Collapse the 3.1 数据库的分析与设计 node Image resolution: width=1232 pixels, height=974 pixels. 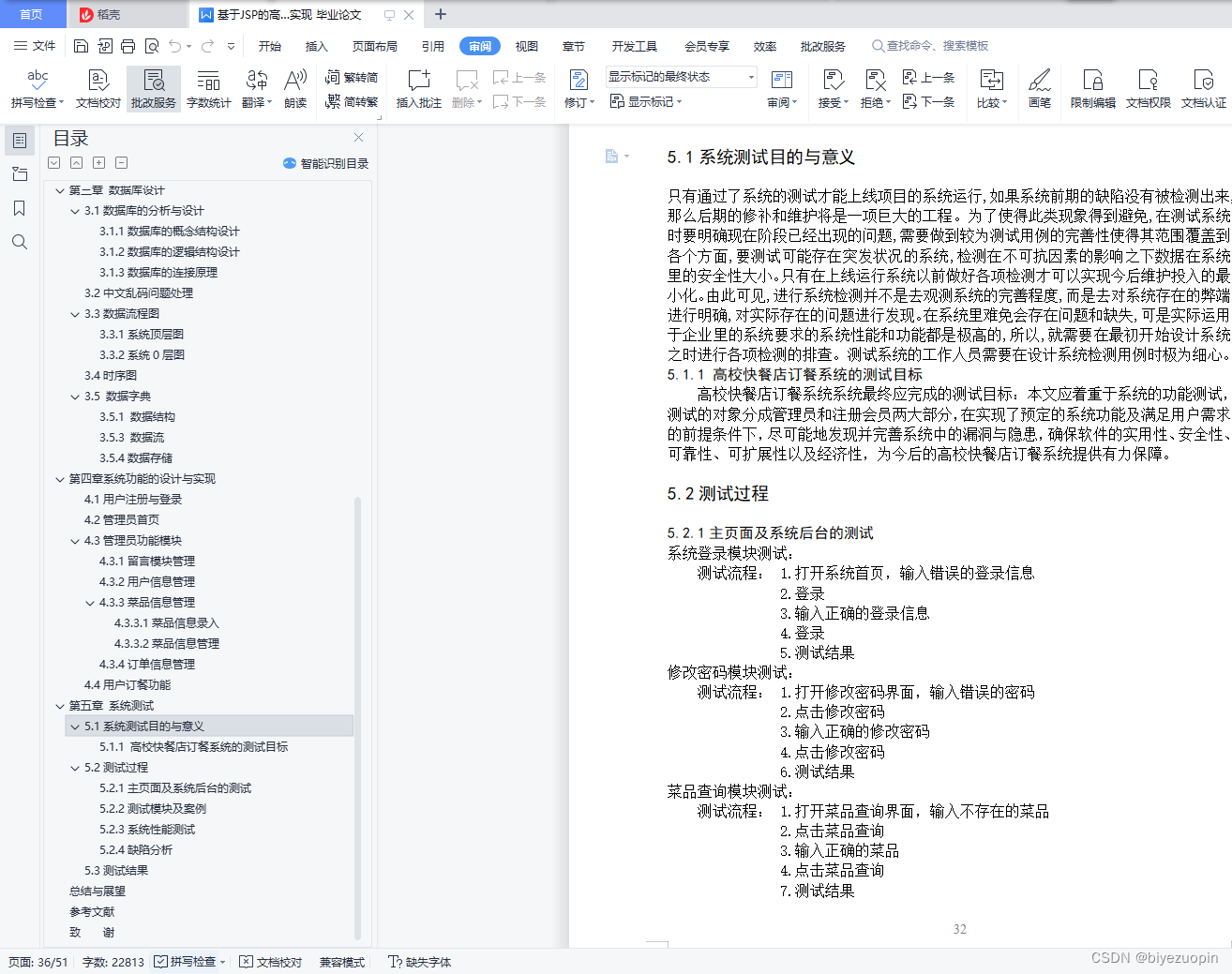click(75, 211)
